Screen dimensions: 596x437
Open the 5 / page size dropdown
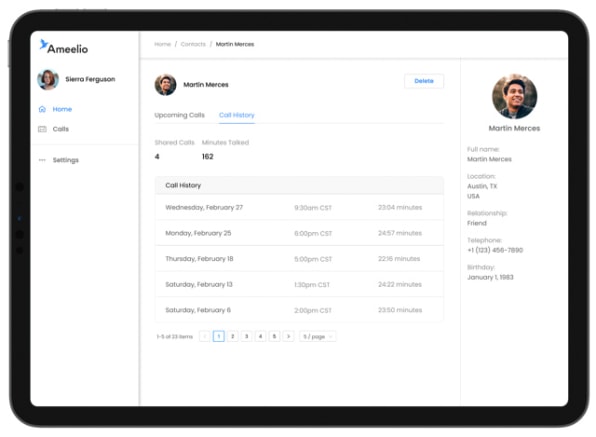coord(318,336)
